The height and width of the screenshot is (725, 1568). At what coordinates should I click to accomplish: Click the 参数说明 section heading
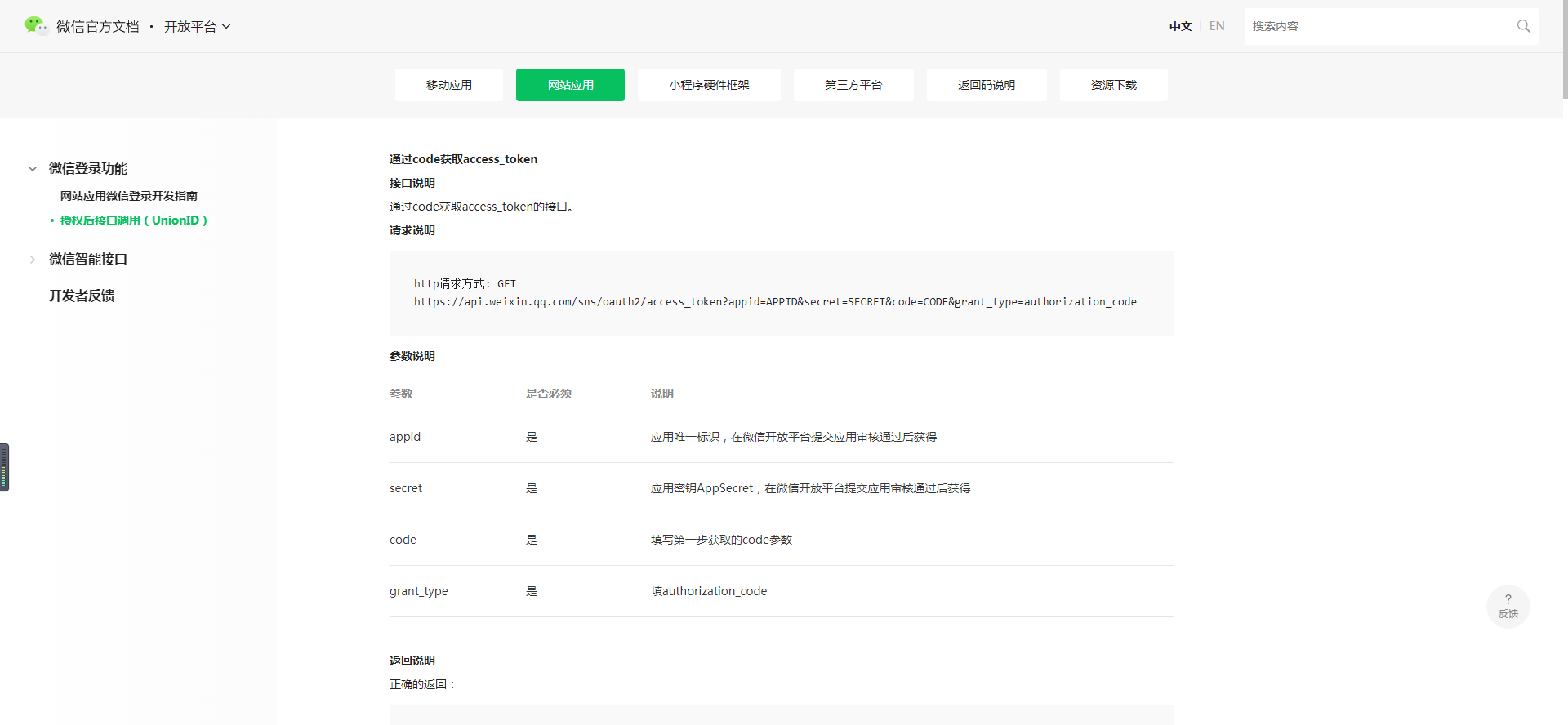coord(412,356)
